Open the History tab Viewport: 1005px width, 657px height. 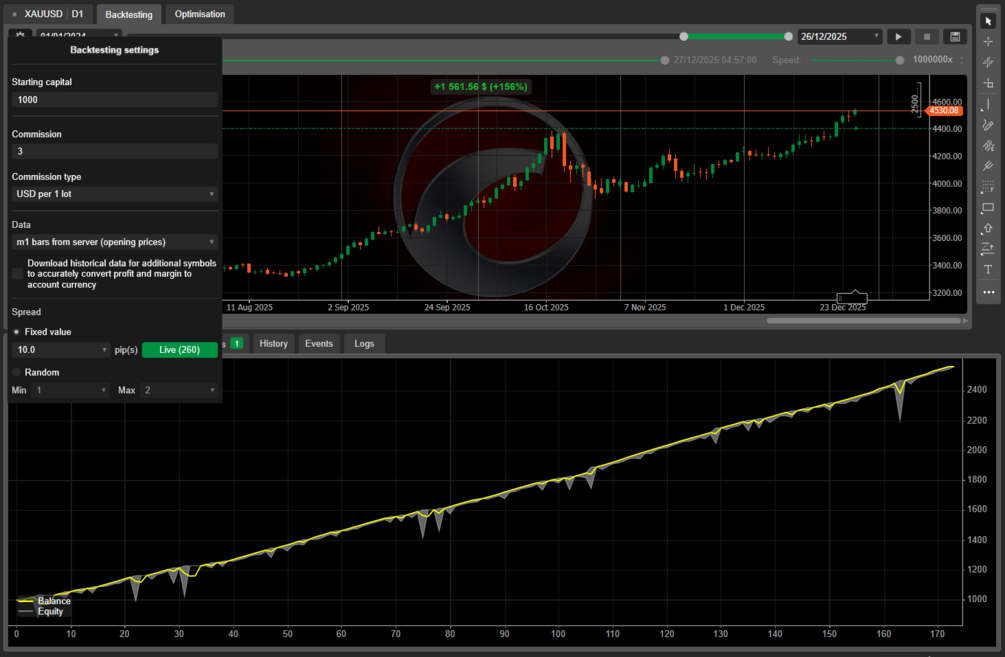274,344
